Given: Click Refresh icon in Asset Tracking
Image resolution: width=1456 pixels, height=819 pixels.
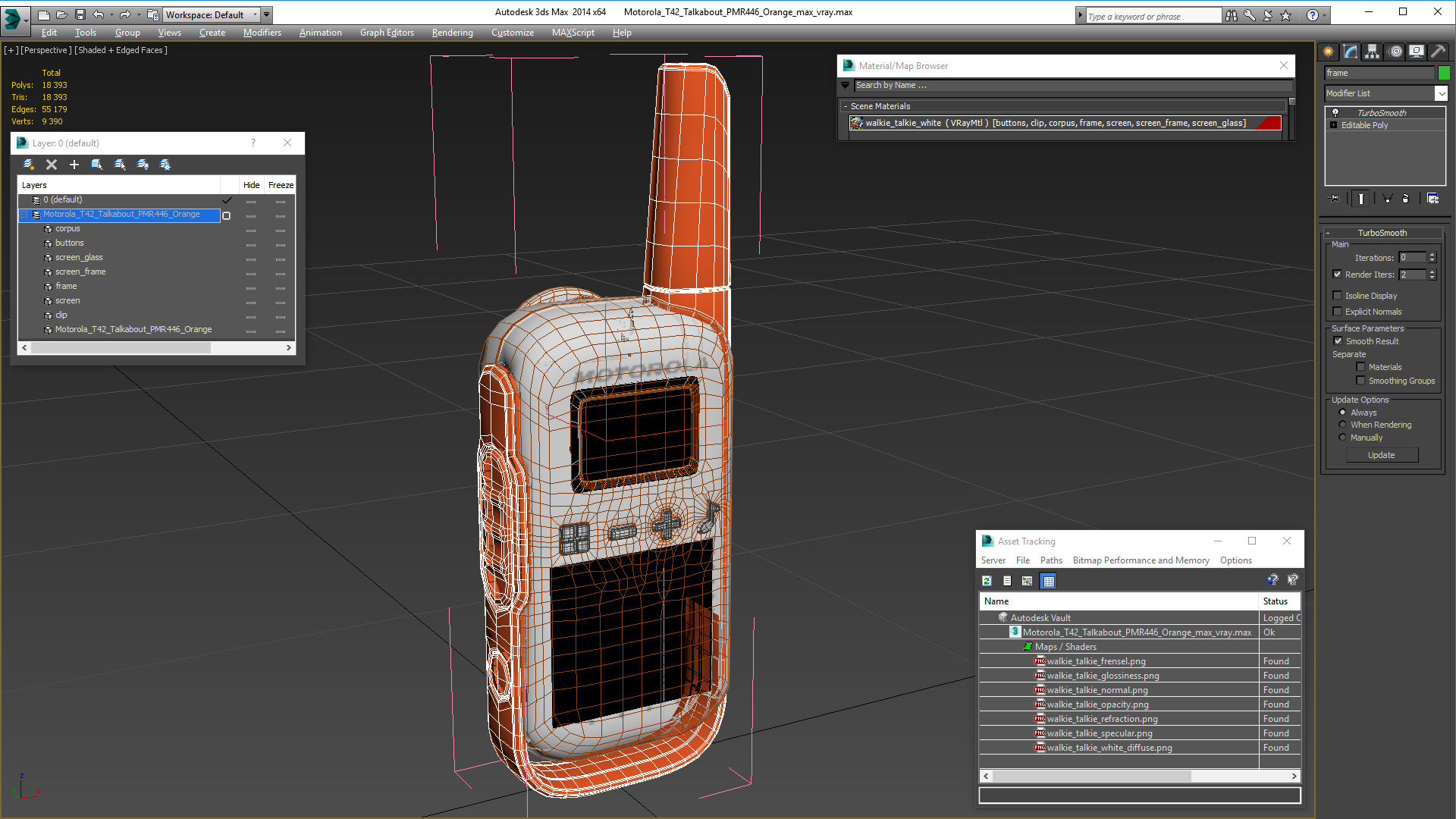Looking at the screenshot, I should click(987, 581).
